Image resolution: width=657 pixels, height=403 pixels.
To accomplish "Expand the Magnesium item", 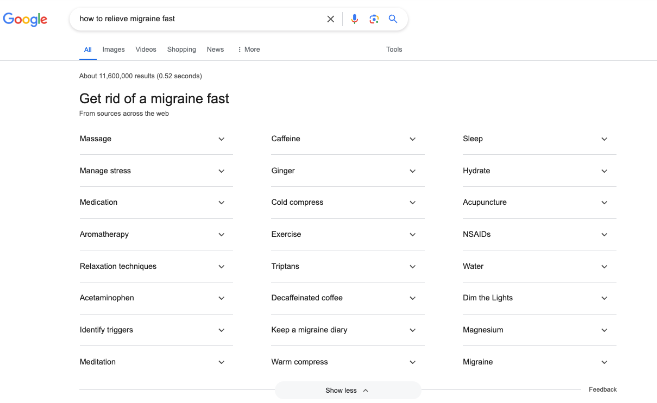I will click(539, 330).
